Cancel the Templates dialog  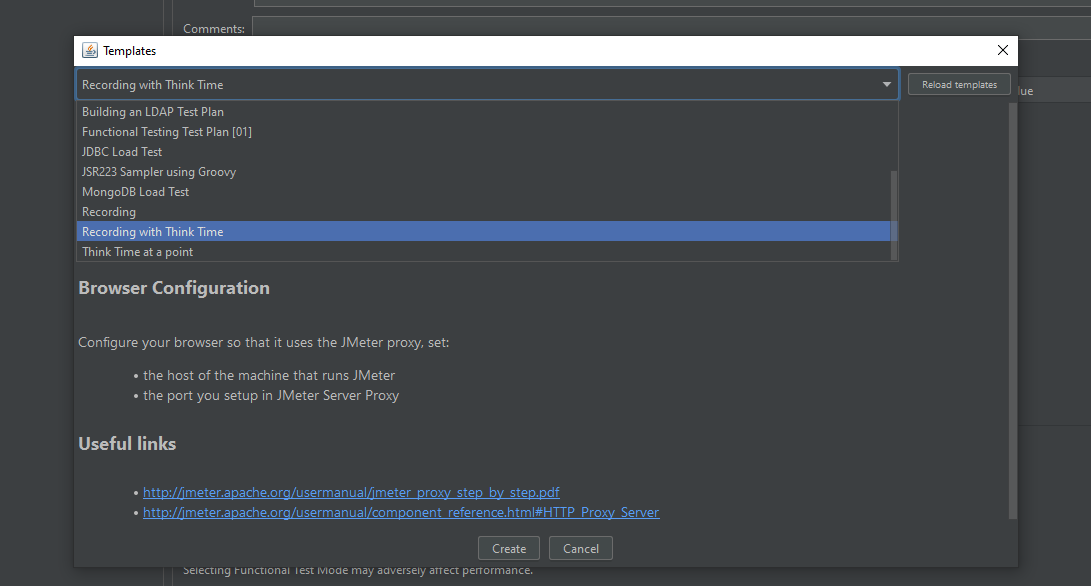(580, 548)
